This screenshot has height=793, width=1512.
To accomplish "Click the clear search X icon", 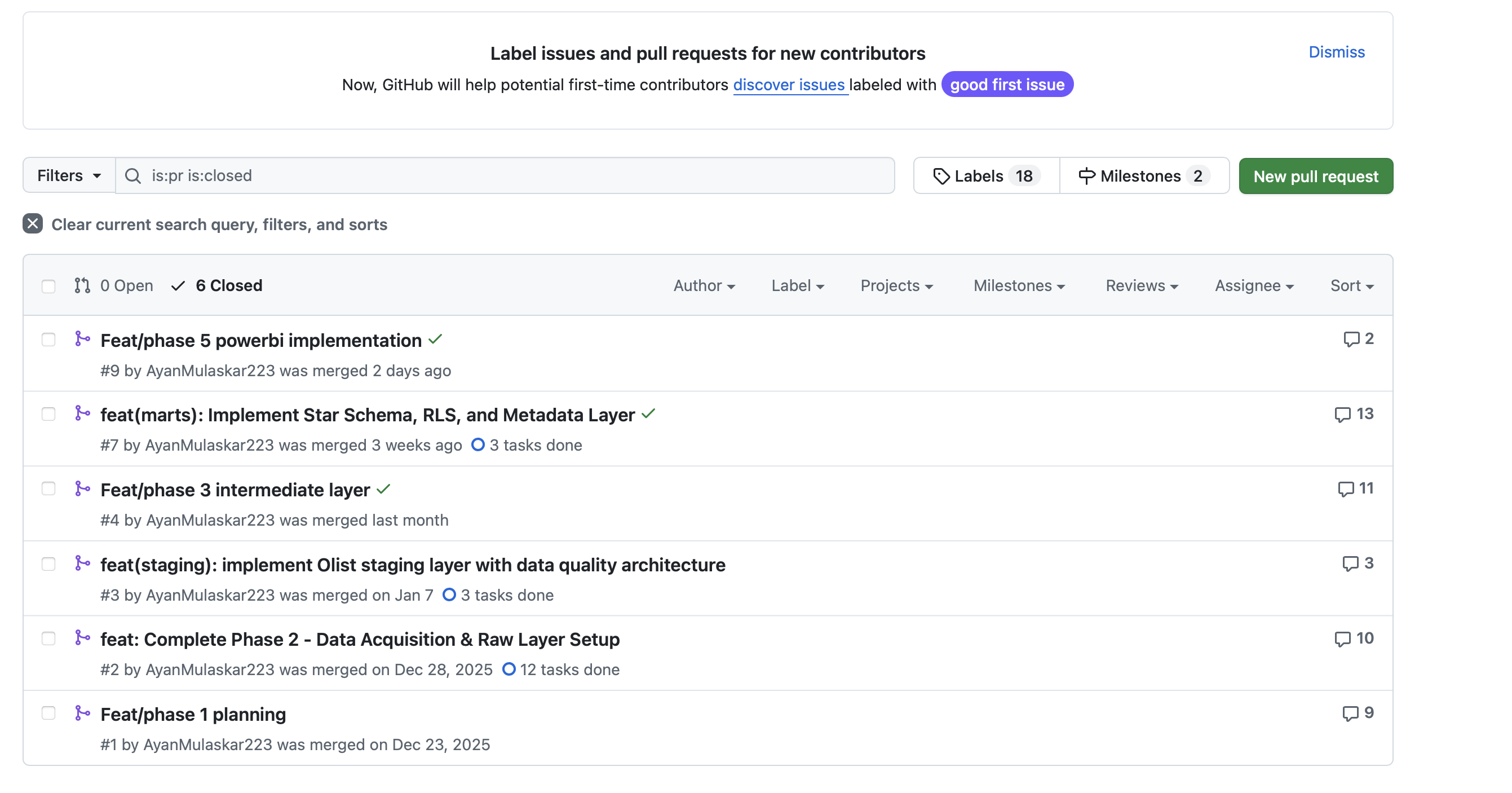I will [x=33, y=224].
